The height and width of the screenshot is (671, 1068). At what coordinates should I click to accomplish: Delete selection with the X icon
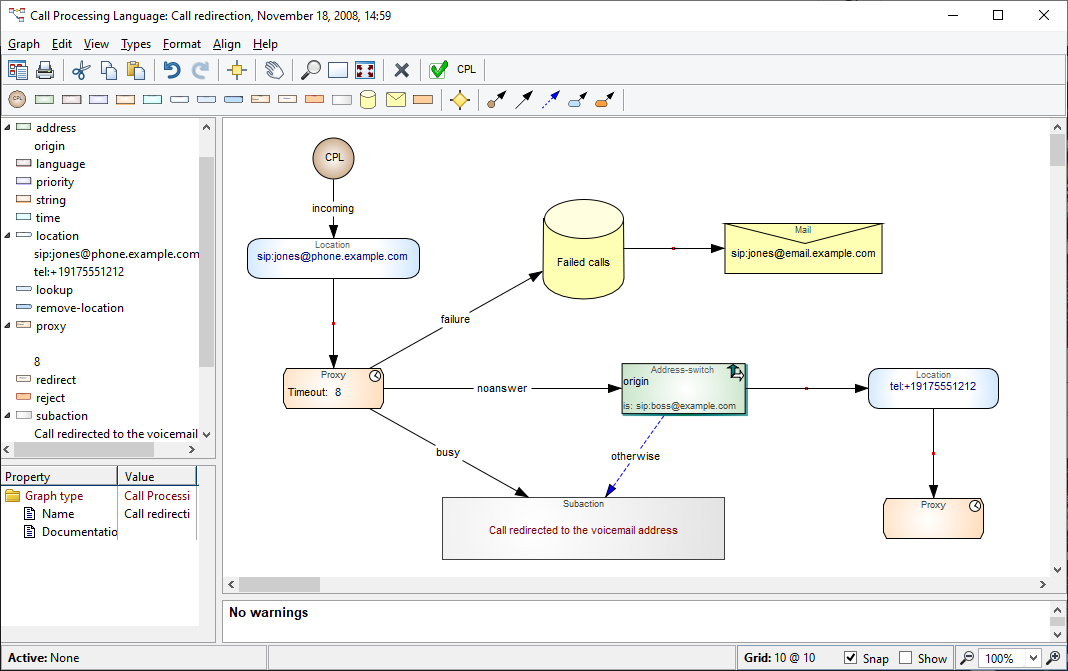pyautogui.click(x=402, y=70)
